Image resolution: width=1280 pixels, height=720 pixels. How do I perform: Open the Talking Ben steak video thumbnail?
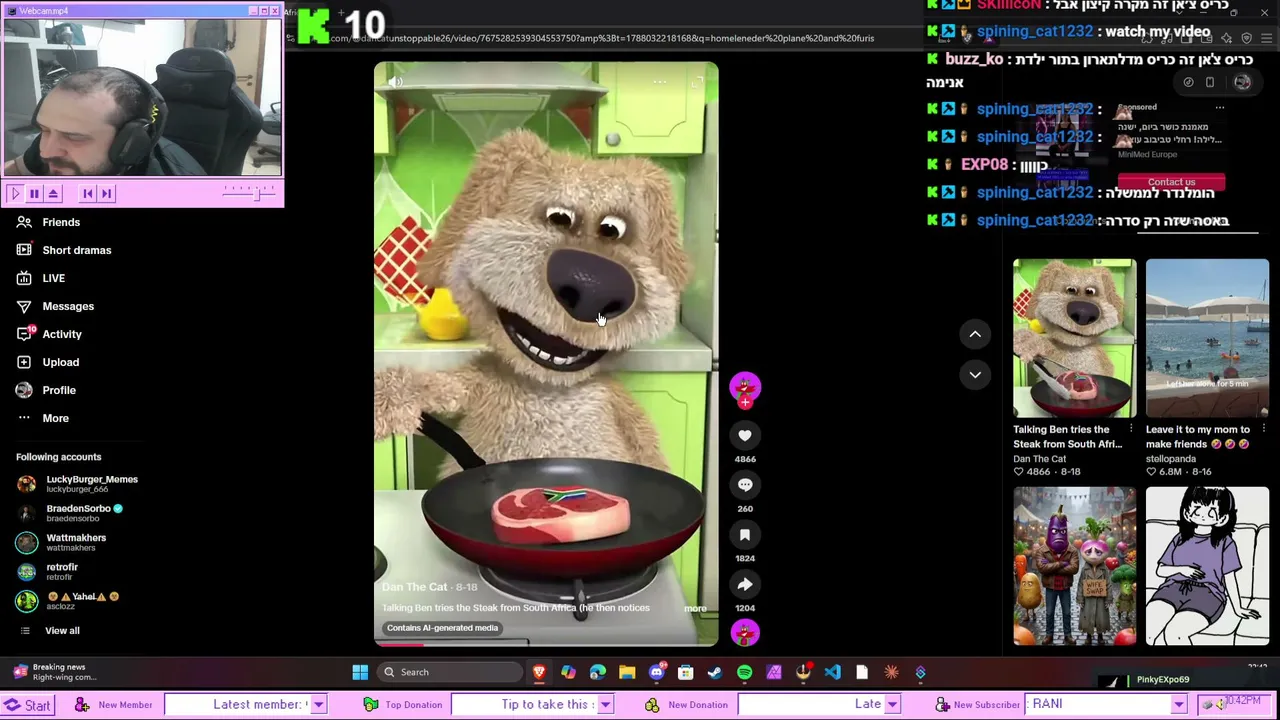click(1074, 338)
